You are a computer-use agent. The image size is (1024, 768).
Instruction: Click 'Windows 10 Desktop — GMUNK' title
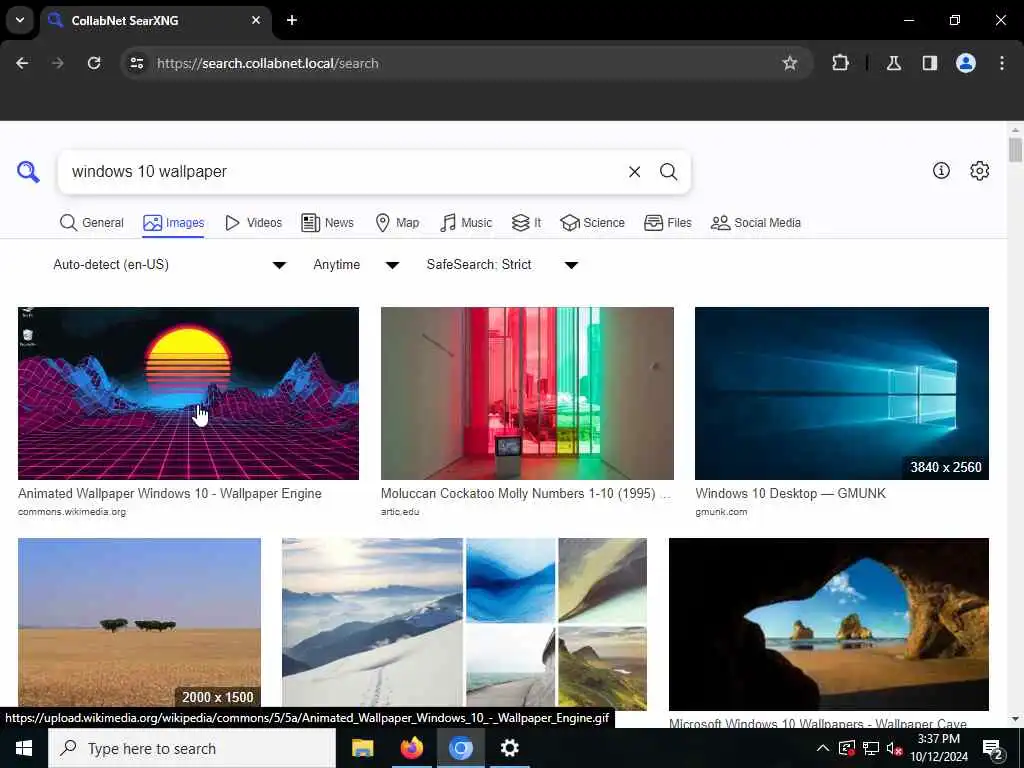tap(790, 494)
